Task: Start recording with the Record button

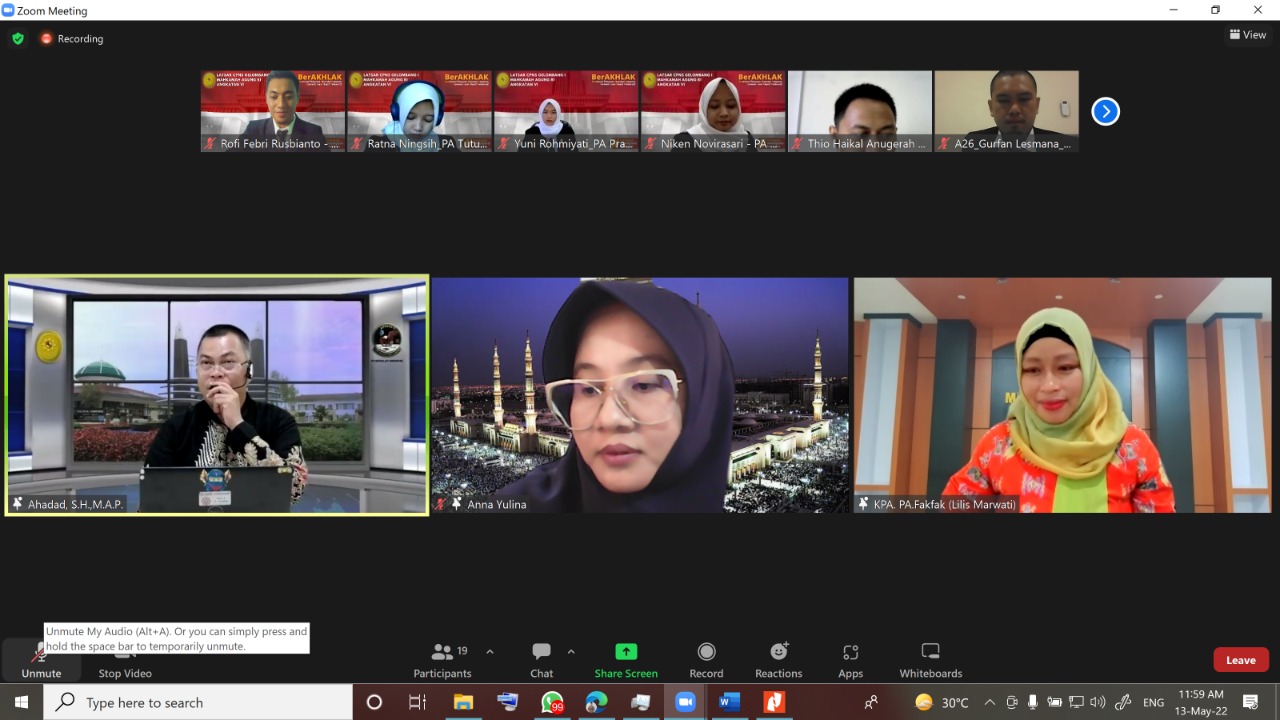Action: pos(706,660)
